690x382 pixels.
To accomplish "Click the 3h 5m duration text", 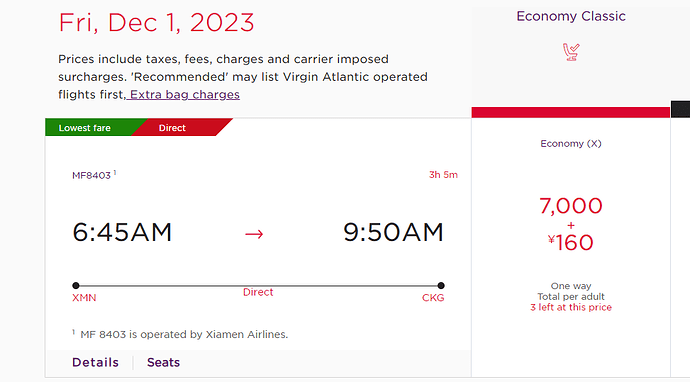I will pyautogui.click(x=444, y=175).
